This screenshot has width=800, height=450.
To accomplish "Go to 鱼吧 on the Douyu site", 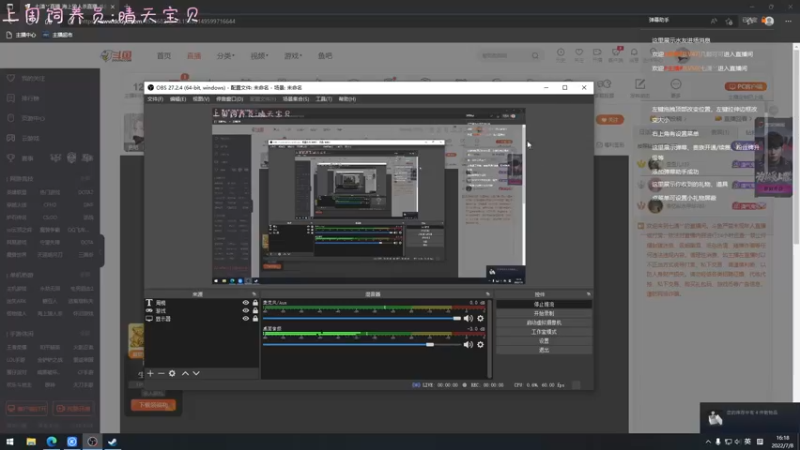I will (x=325, y=56).
